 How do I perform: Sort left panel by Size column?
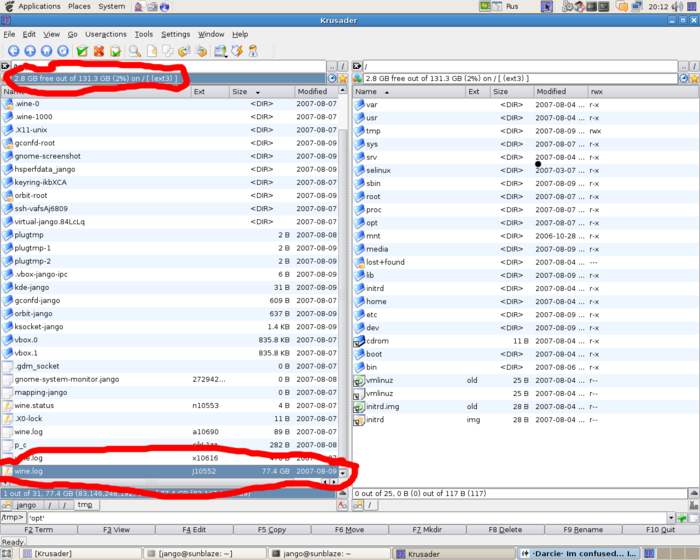coord(261,92)
